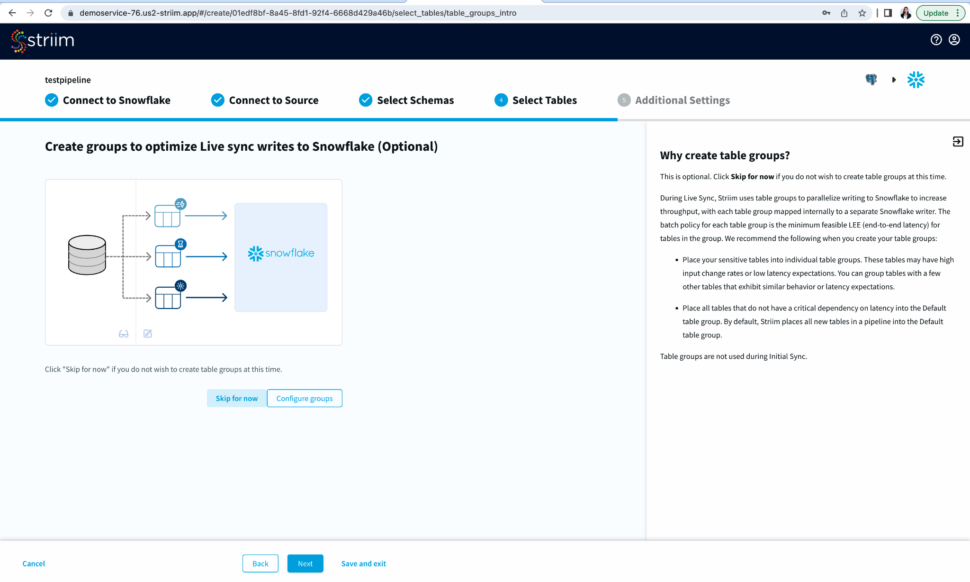Click the Save and exit link
The image size is (970, 582).
click(x=363, y=564)
